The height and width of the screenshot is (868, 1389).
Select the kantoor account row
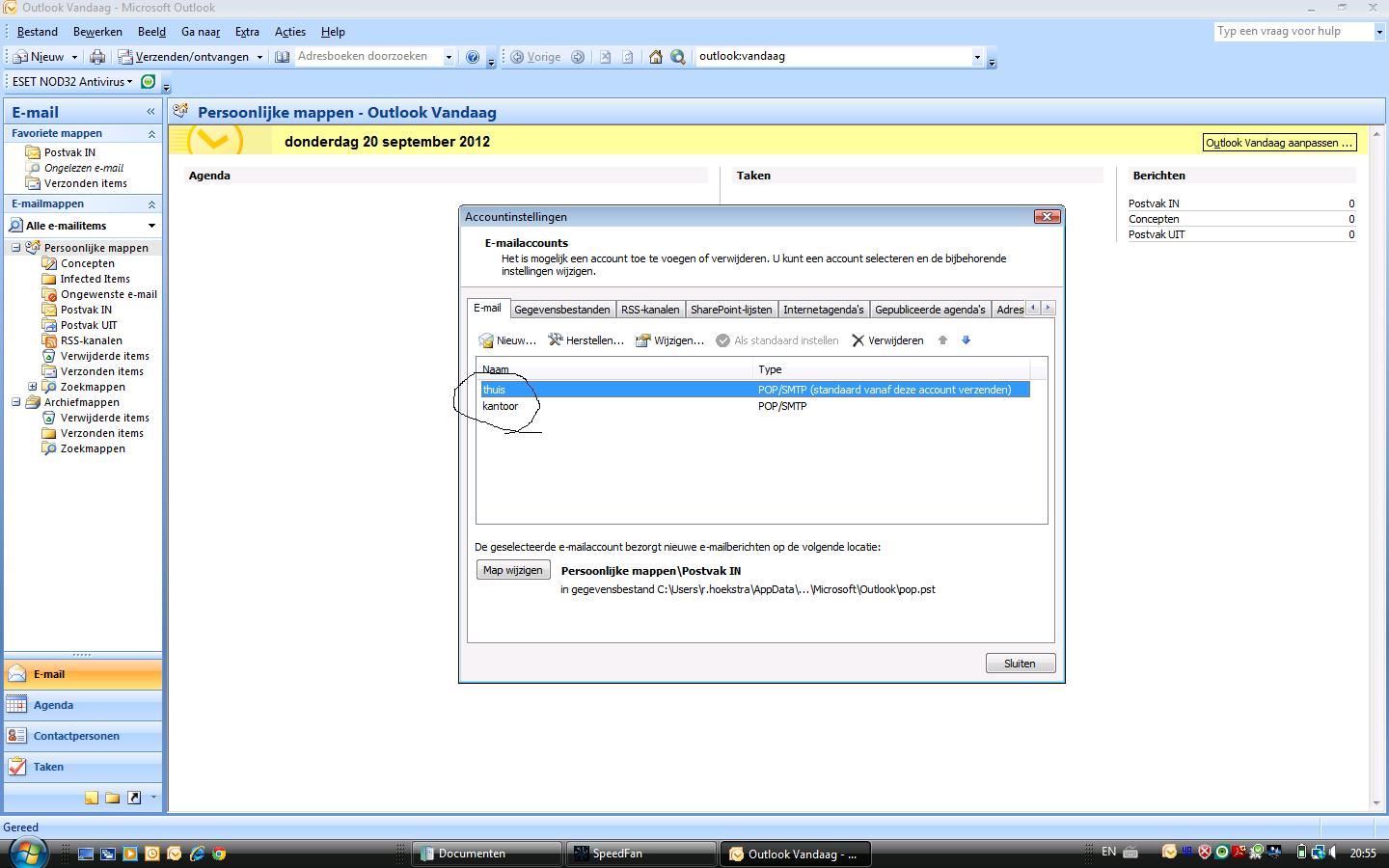pyautogui.click(x=755, y=406)
